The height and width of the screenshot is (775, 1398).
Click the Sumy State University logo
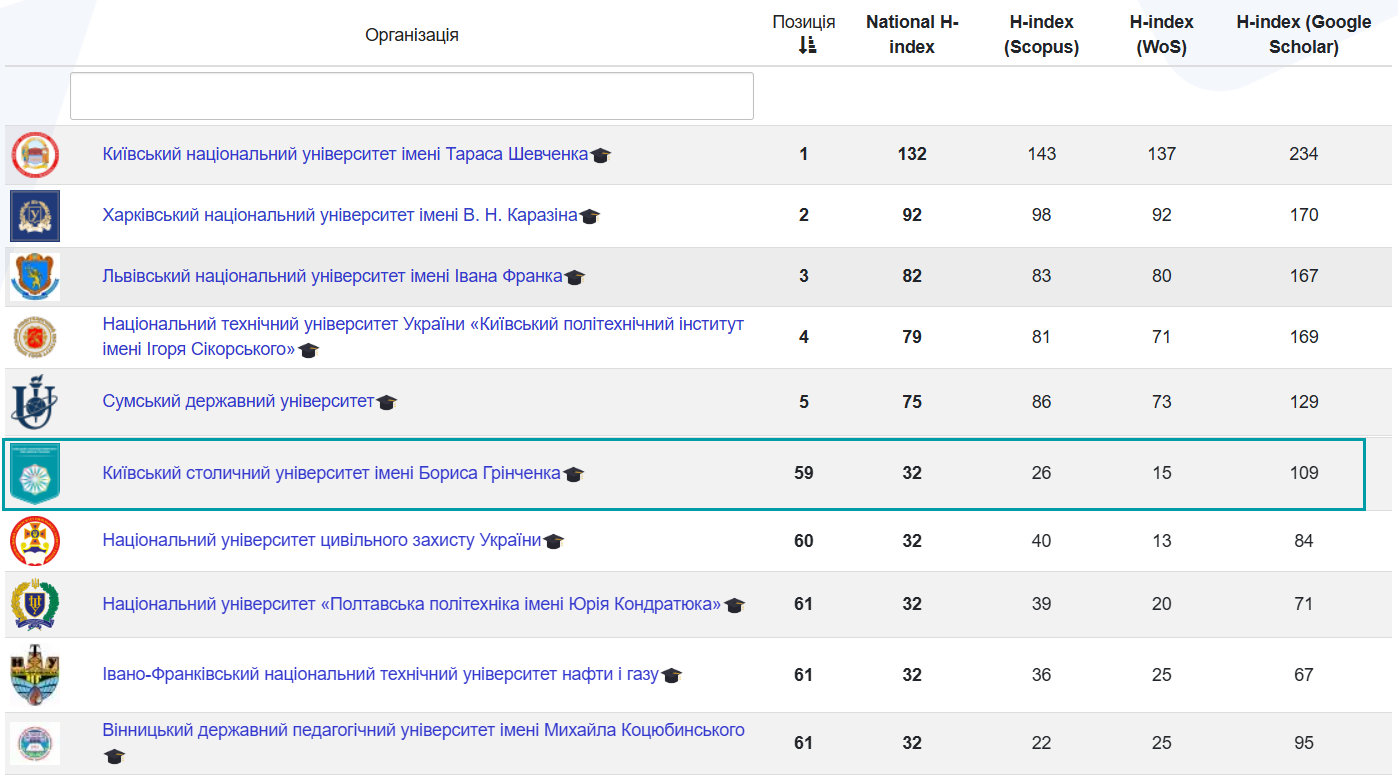click(x=35, y=402)
